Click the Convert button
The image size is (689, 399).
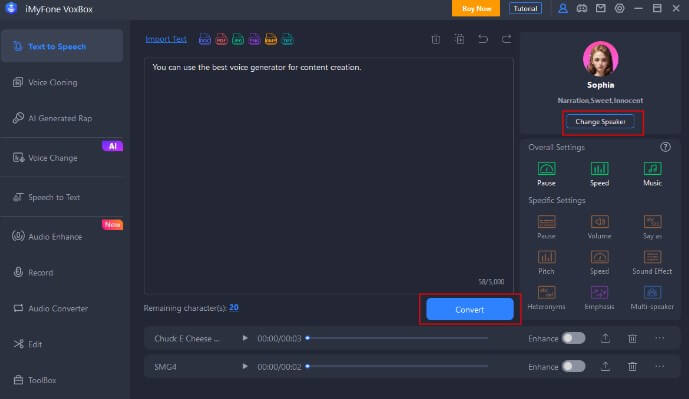470,309
